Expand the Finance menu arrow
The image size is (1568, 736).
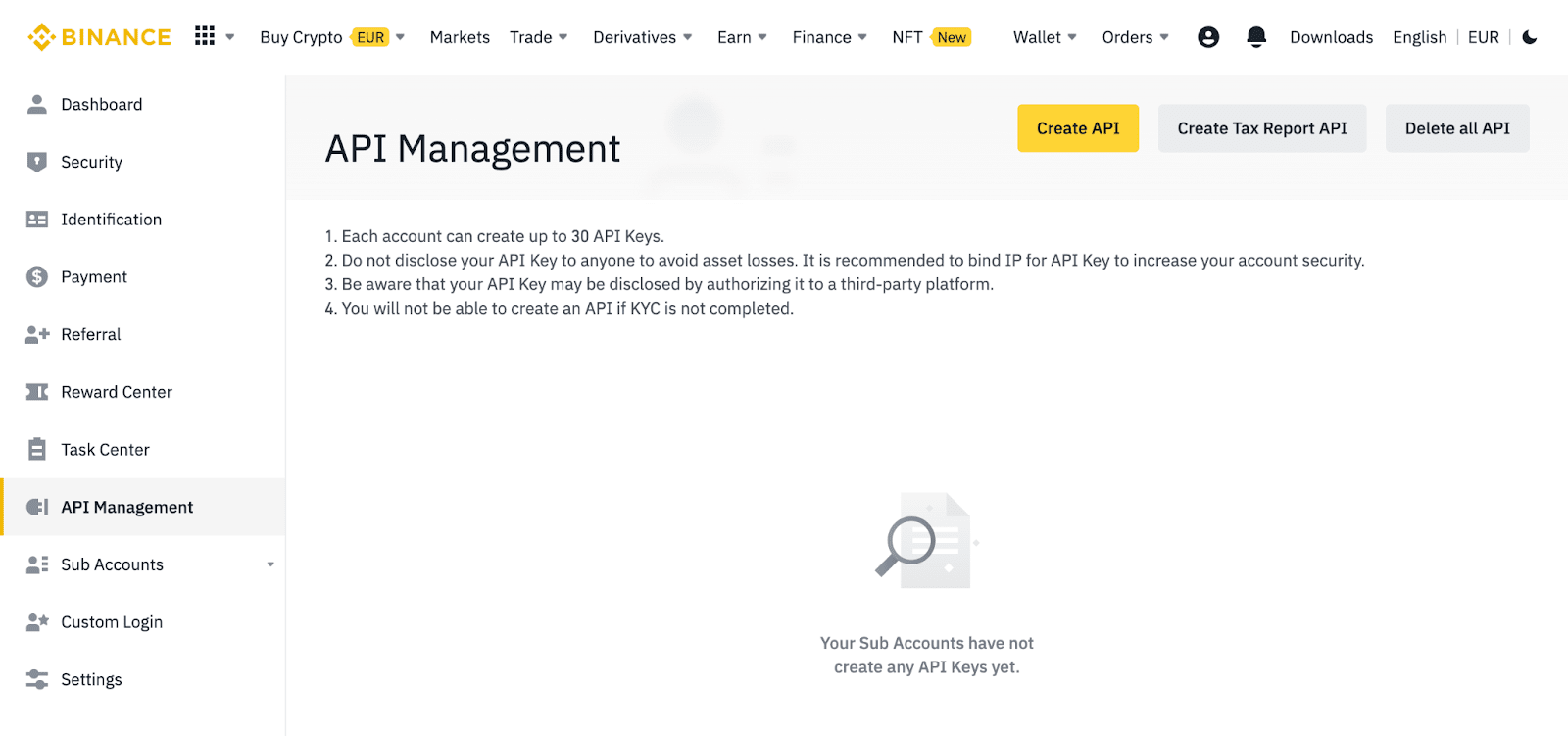point(862,37)
